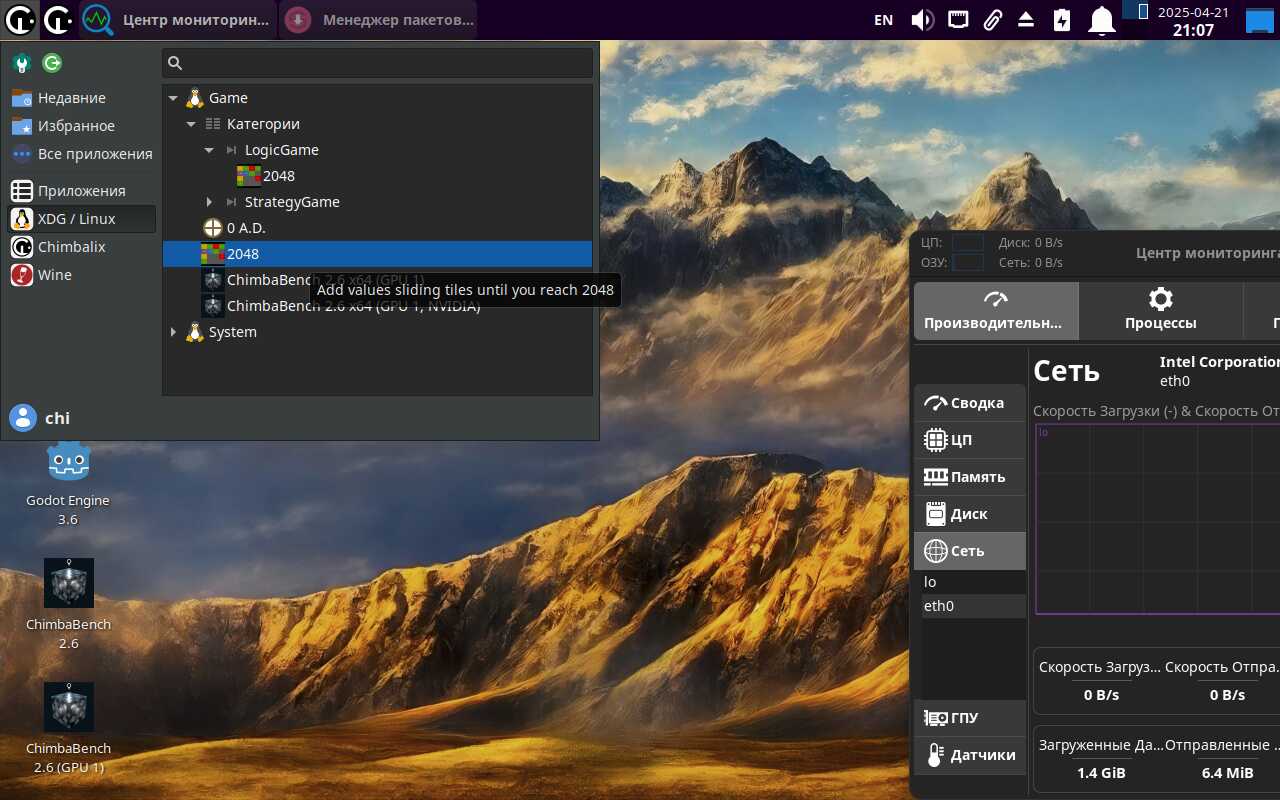Select the eth0 network interface in sidebar
Screen dimensions: 1280x800
tap(974, 606)
